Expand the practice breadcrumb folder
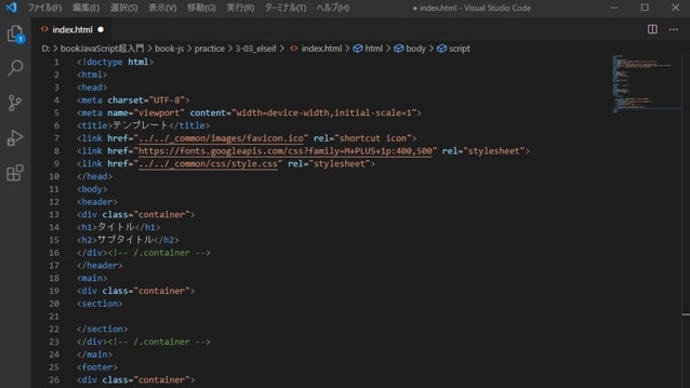 tap(209, 48)
